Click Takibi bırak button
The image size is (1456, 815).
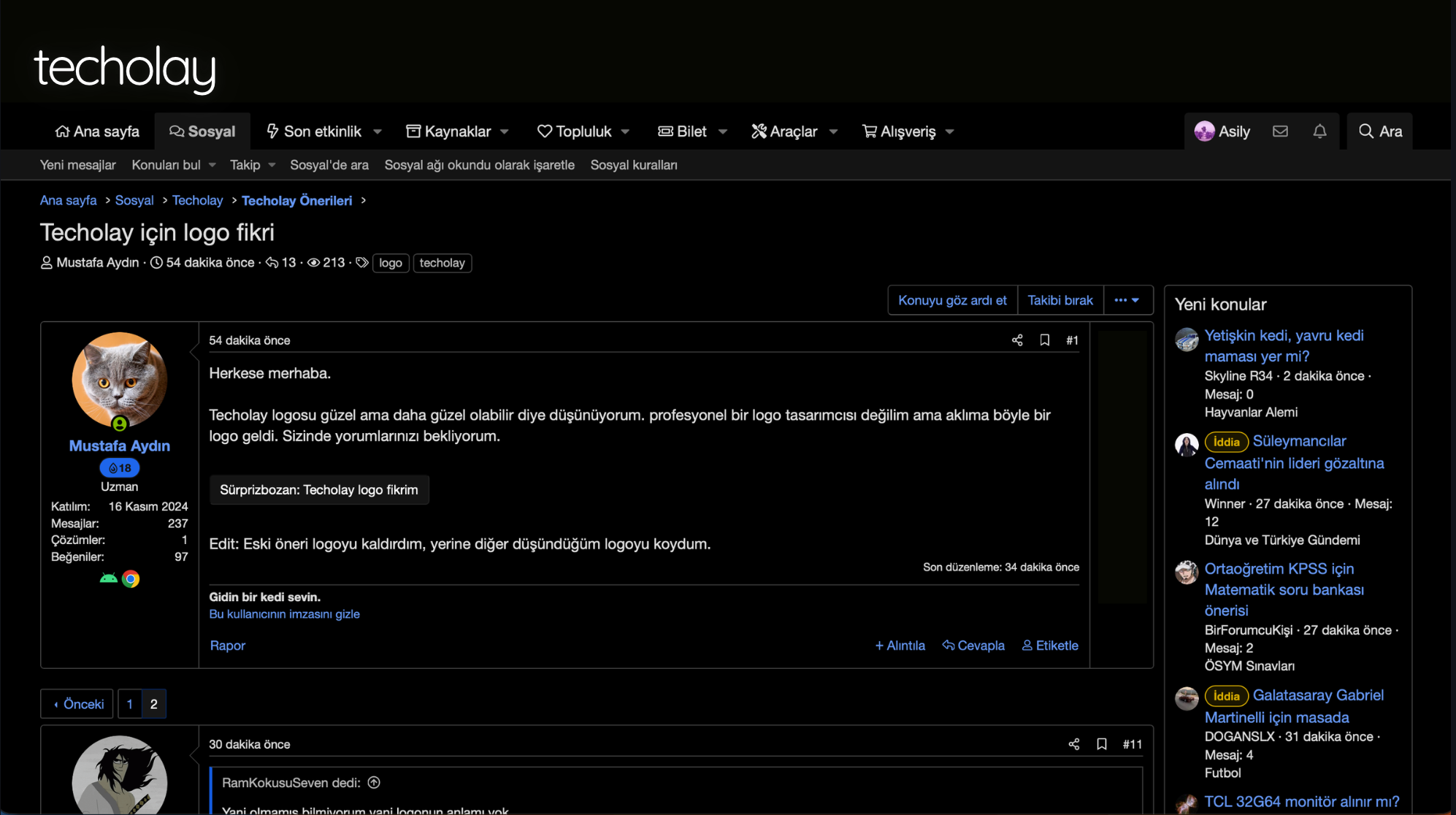pos(1060,300)
